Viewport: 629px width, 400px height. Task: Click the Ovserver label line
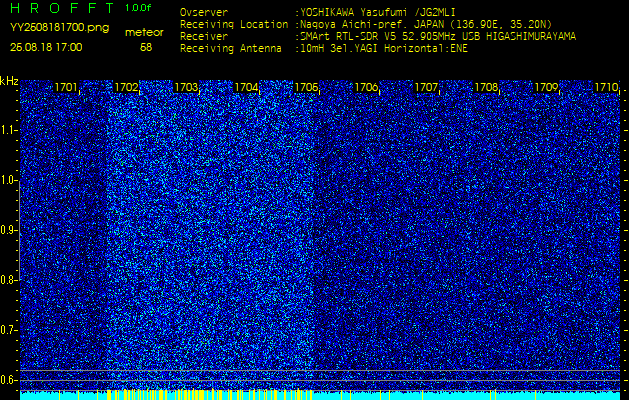[204, 12]
